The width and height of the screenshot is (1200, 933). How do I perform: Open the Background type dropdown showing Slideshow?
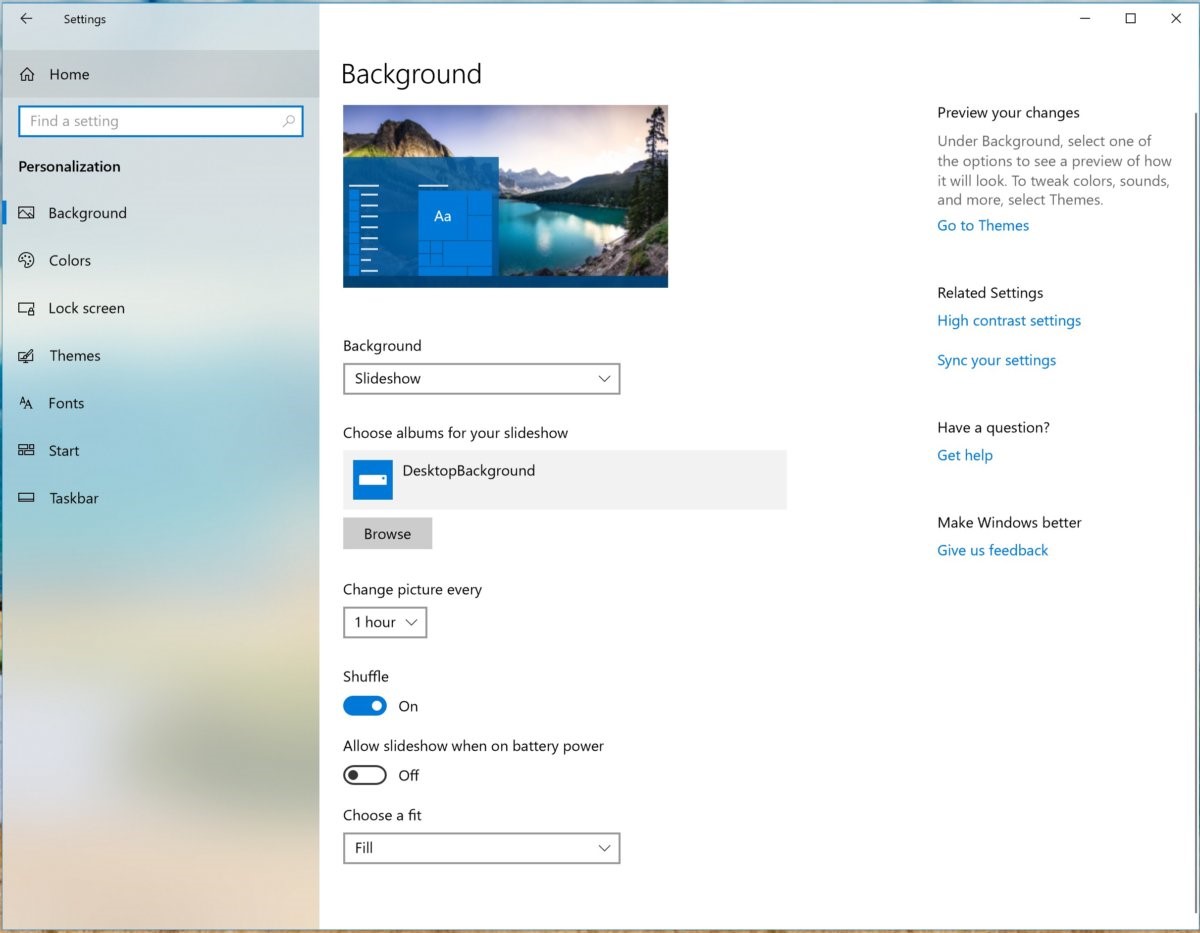[x=481, y=379]
